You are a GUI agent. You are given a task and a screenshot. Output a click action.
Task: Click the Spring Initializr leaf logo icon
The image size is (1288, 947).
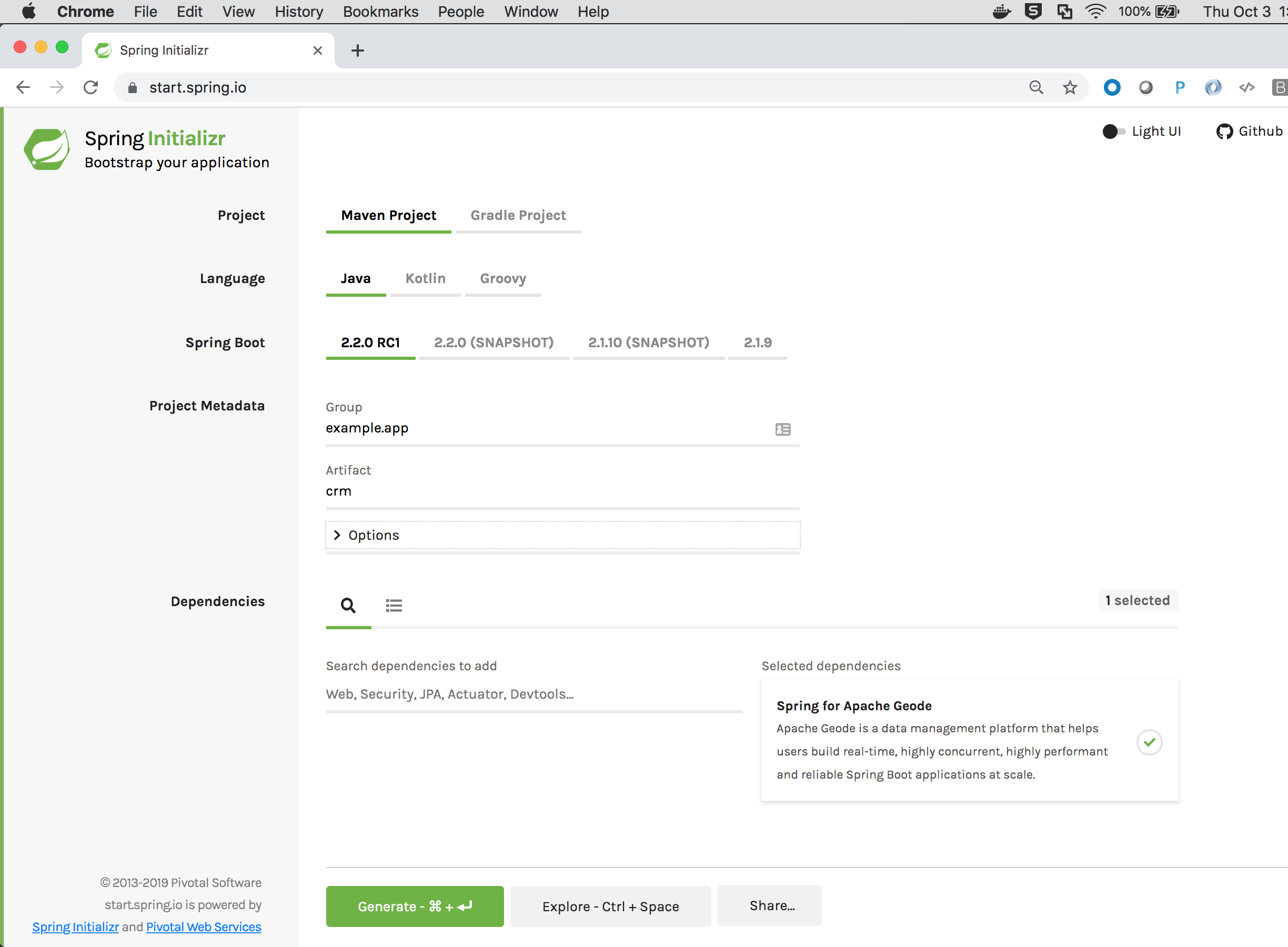click(x=46, y=149)
